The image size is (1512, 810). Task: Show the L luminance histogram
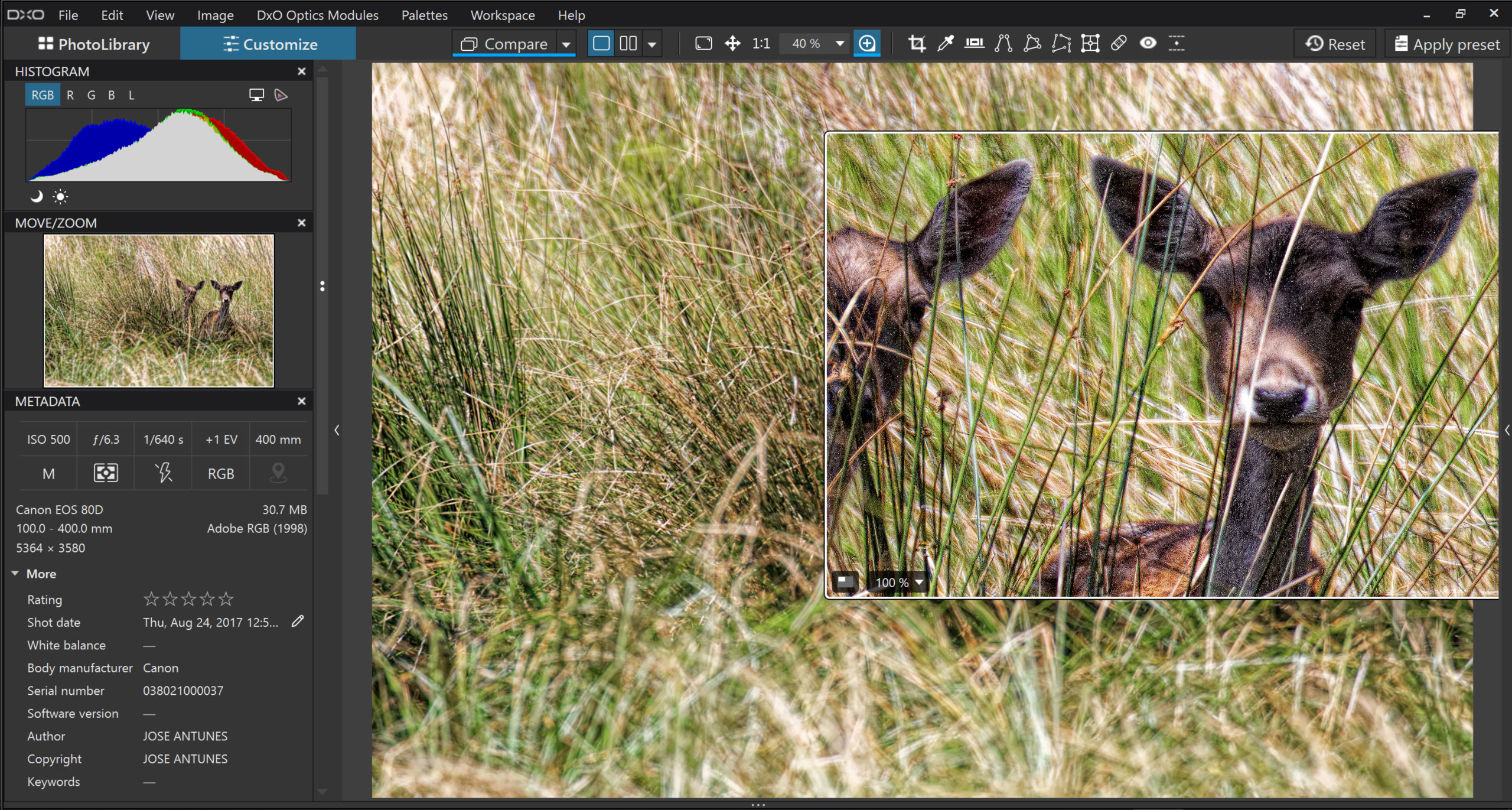[131, 95]
